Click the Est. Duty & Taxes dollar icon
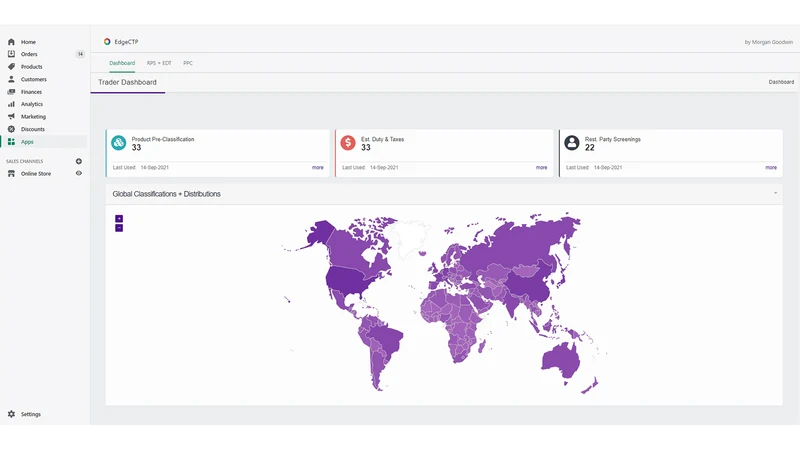Viewport: 800px width, 450px height. pos(348,143)
